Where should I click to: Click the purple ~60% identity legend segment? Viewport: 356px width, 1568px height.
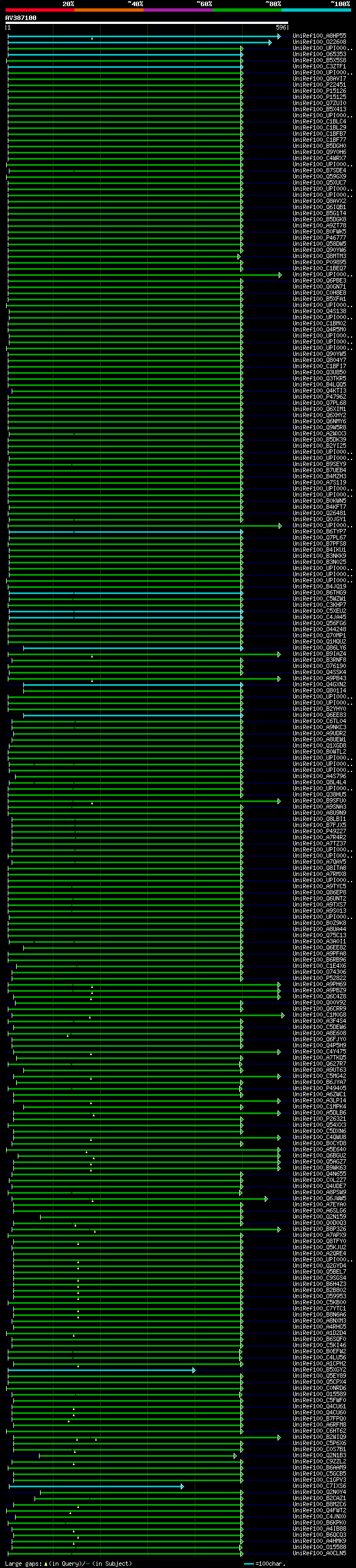coord(177,11)
